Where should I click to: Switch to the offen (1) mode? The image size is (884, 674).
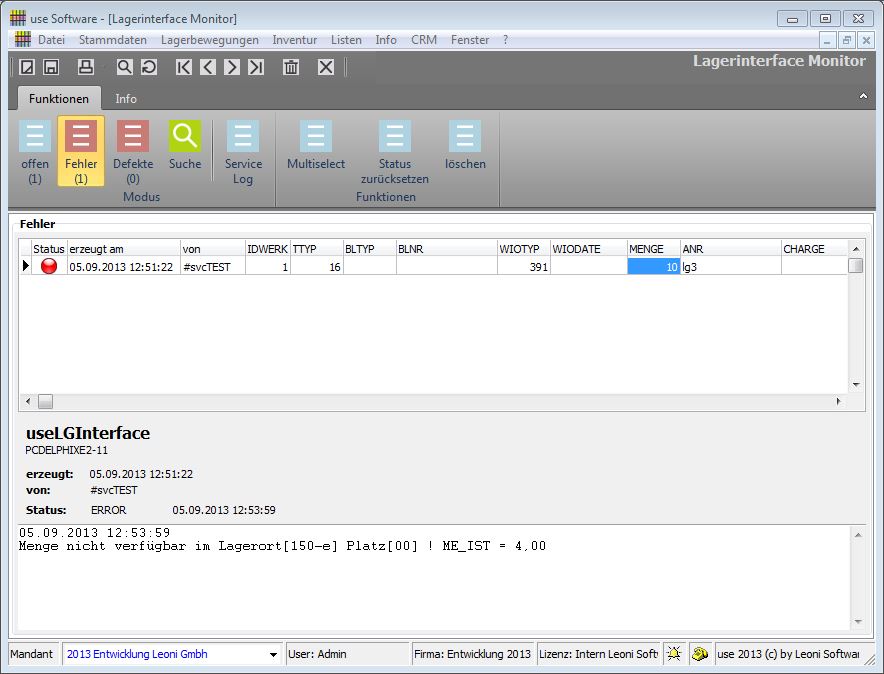coord(35,151)
